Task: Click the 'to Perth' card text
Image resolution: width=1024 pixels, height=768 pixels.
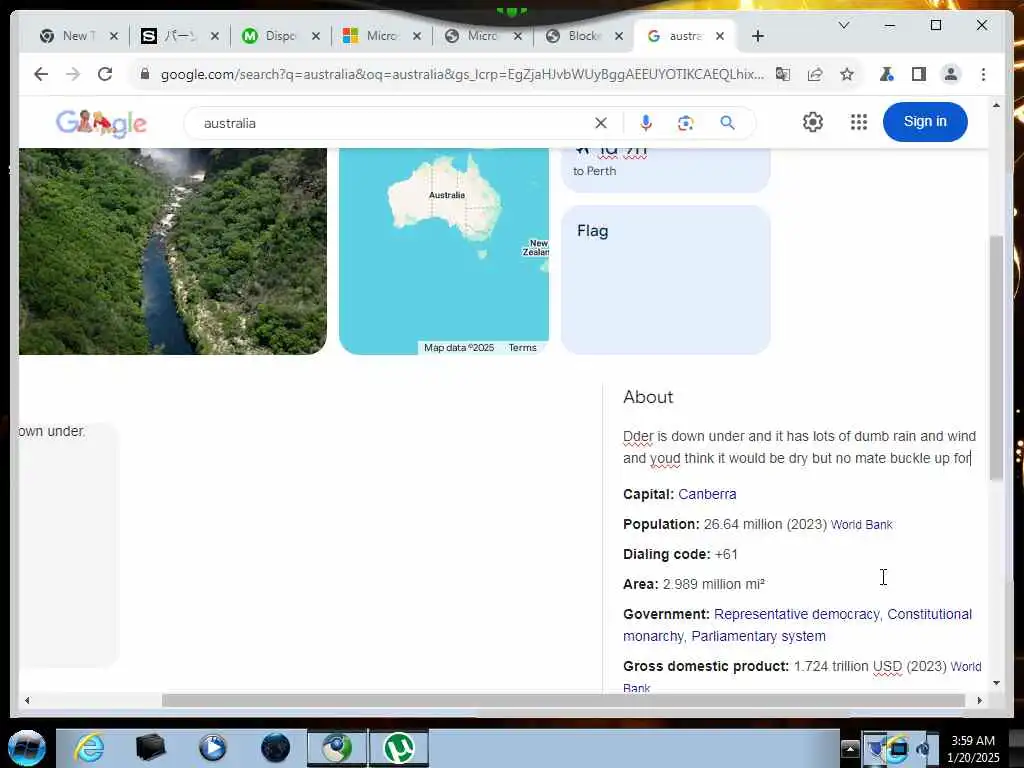Action: click(x=594, y=171)
